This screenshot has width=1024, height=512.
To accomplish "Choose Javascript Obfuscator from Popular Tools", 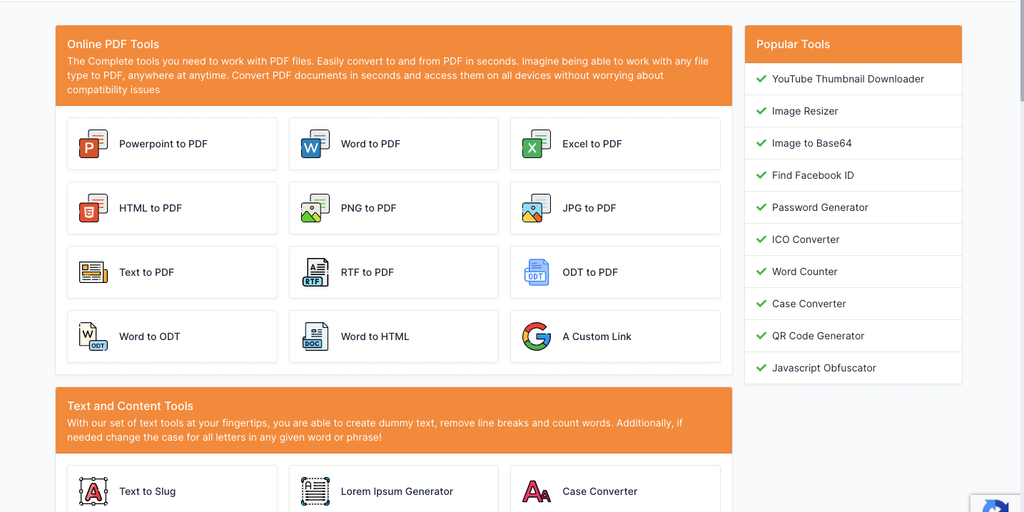I will (824, 368).
